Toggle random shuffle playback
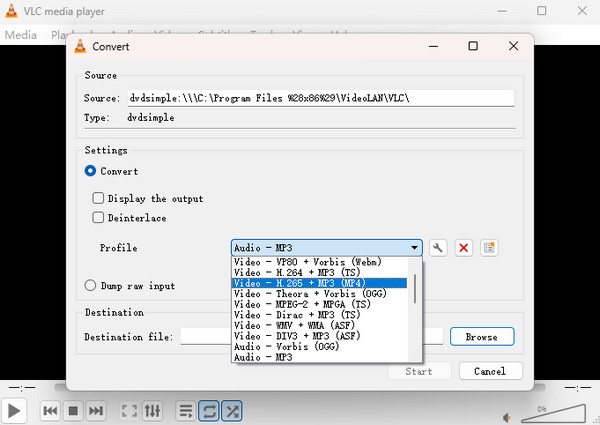 [232, 411]
